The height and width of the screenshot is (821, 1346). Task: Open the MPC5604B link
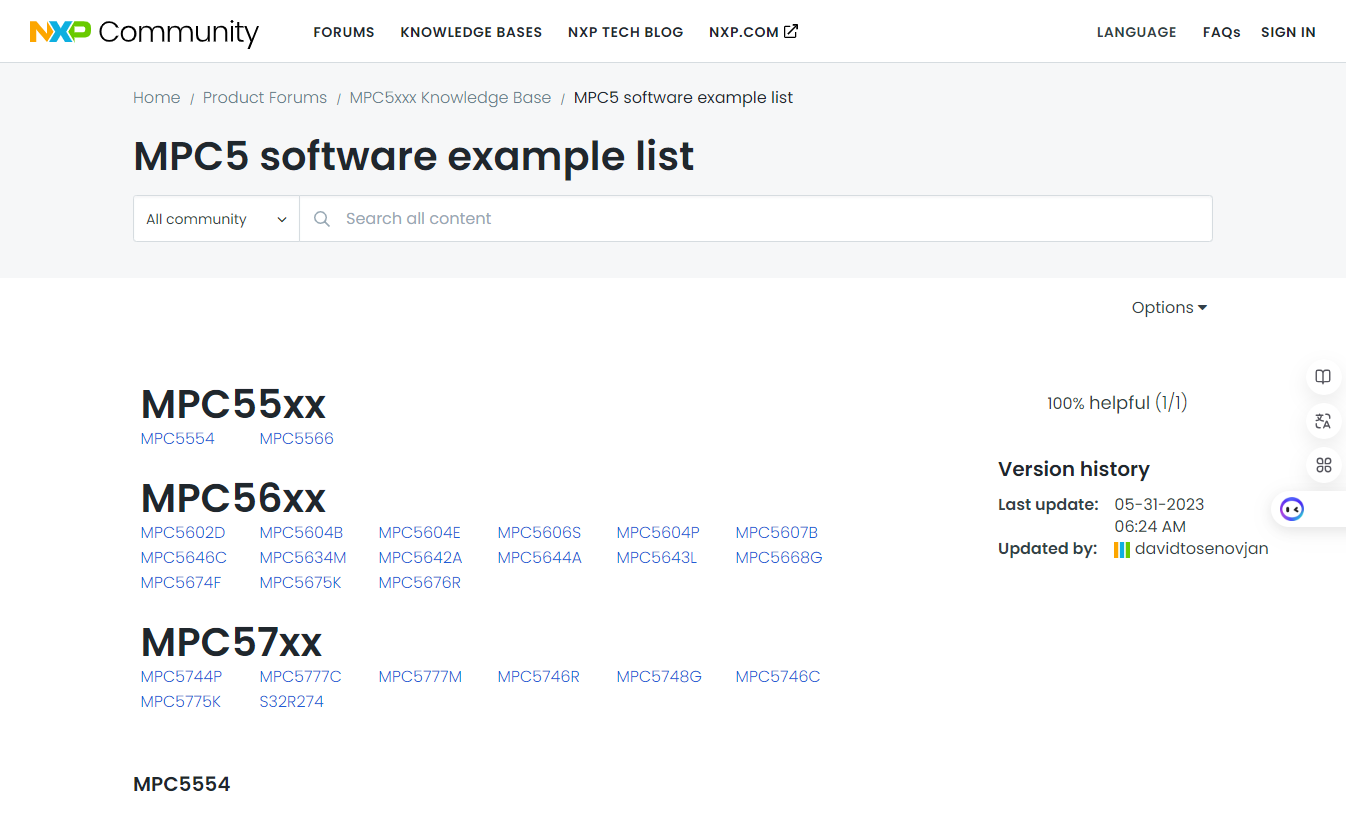coord(301,533)
